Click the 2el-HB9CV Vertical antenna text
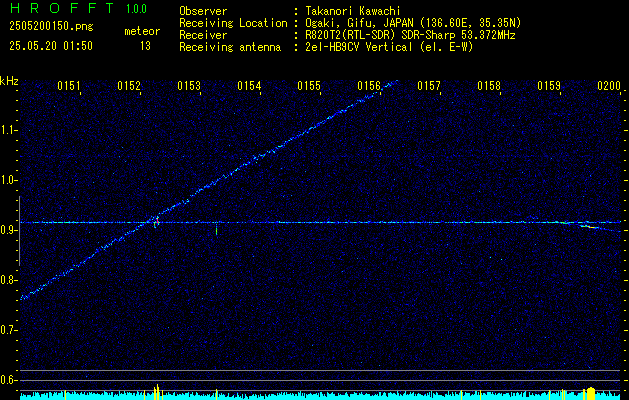 pos(389,47)
